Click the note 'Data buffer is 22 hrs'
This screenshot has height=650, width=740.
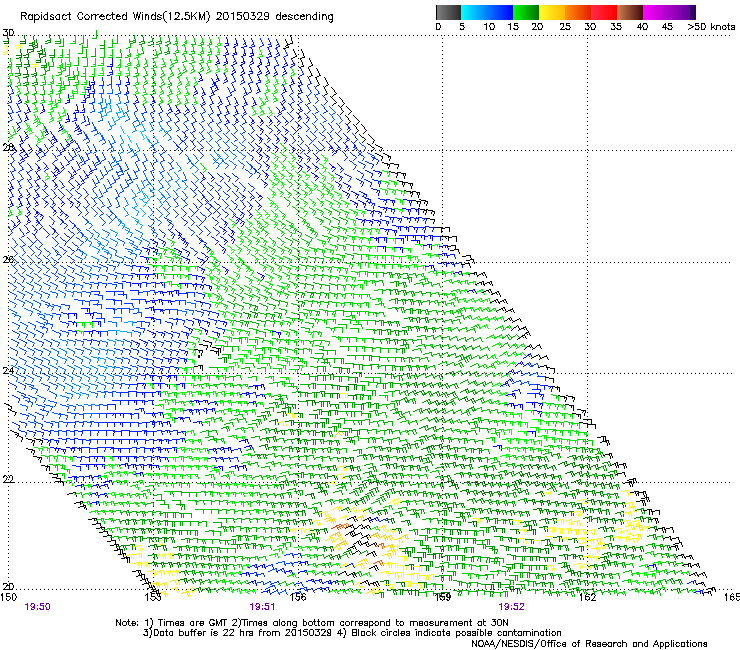pyautogui.click(x=202, y=633)
